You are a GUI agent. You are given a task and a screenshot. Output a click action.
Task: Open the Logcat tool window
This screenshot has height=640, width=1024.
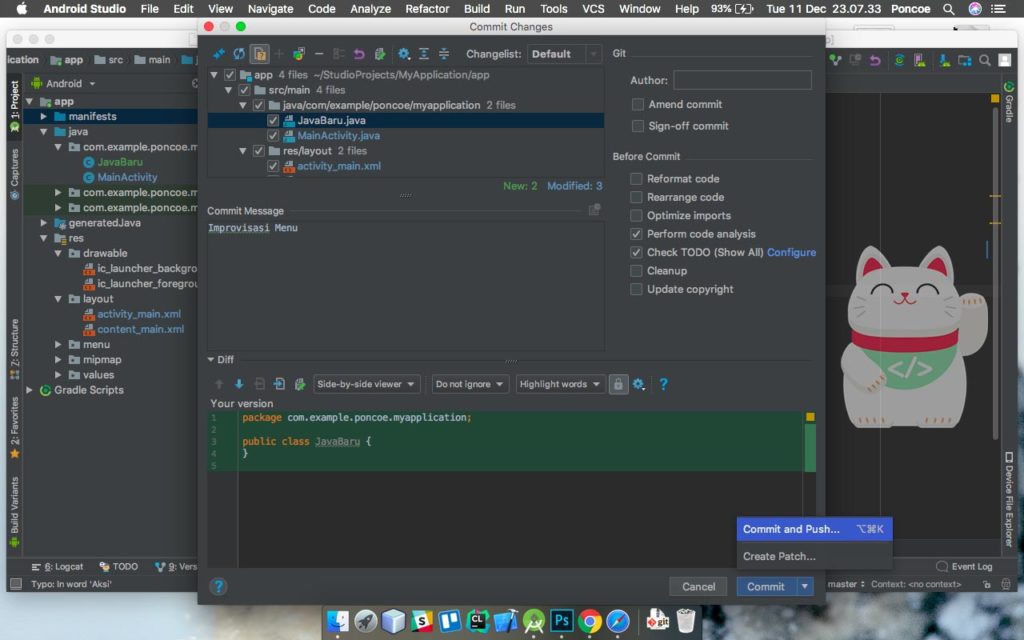click(57, 566)
